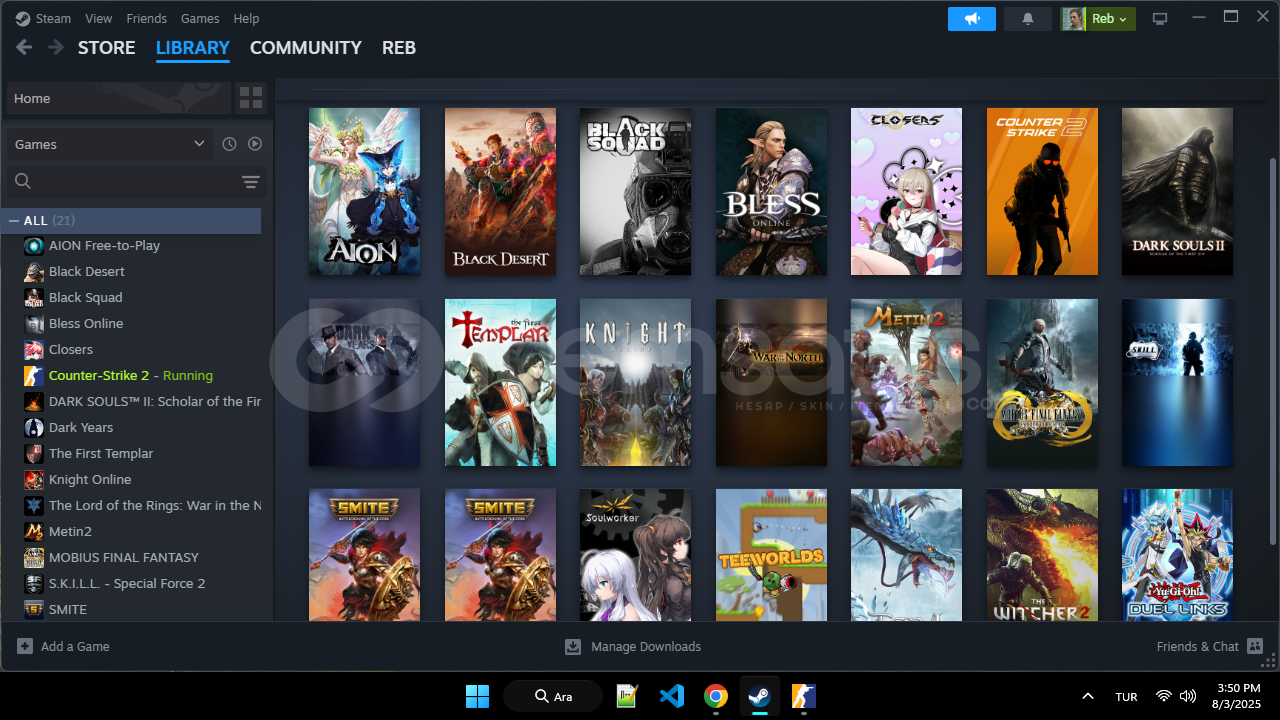Image resolution: width=1280 pixels, height=720 pixels.
Task: Click Add a Game link
Action: coord(75,646)
